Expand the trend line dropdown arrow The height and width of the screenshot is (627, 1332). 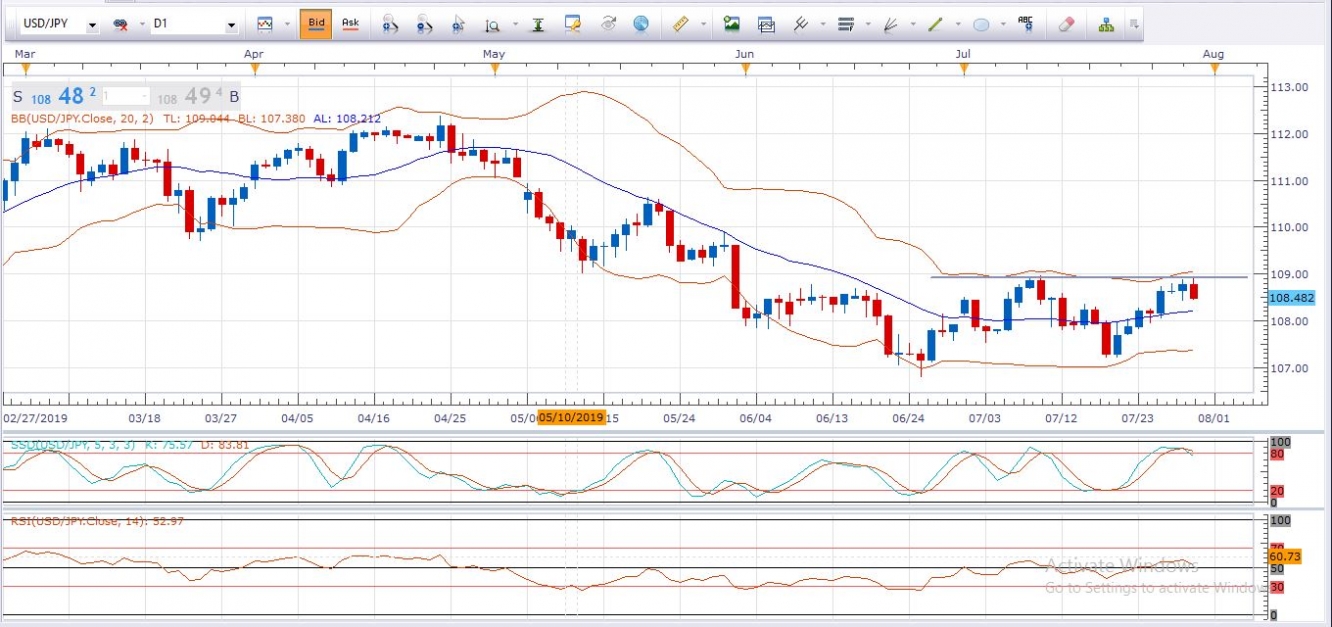point(957,23)
